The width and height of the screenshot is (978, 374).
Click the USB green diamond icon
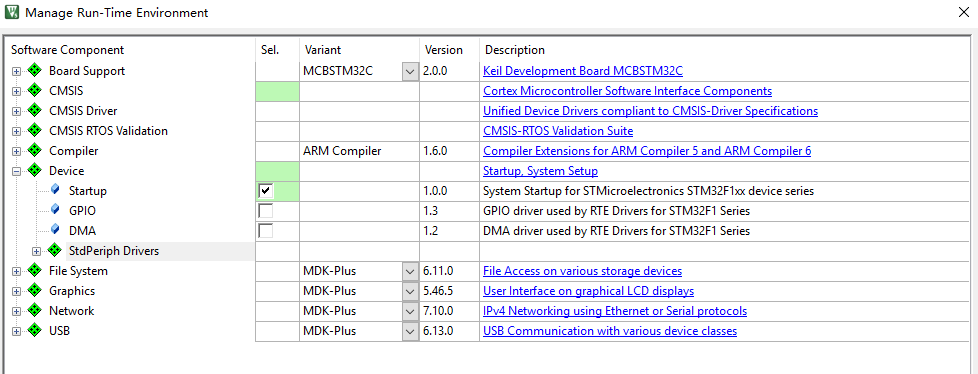34,330
